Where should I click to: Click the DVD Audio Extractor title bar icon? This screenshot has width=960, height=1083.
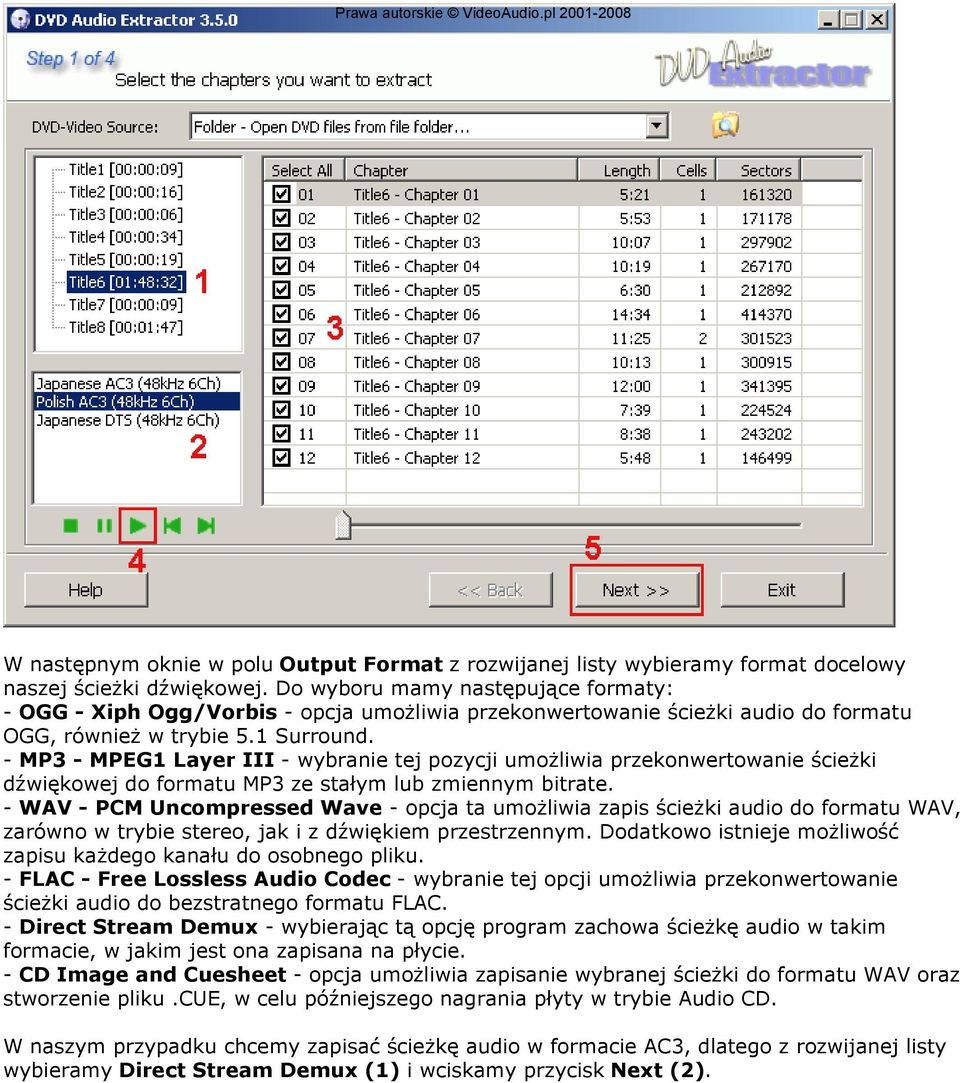21,19
